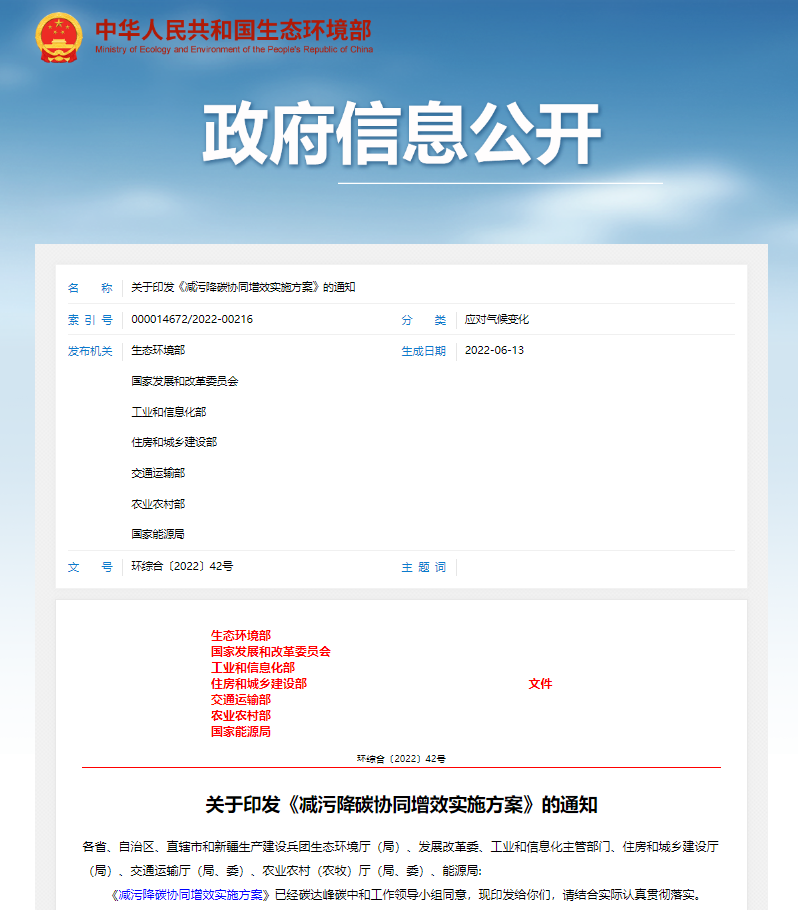The width and height of the screenshot is (798, 910).
Task: Click 环综合〔2022〕42号 in the info table
Action: (x=182, y=566)
